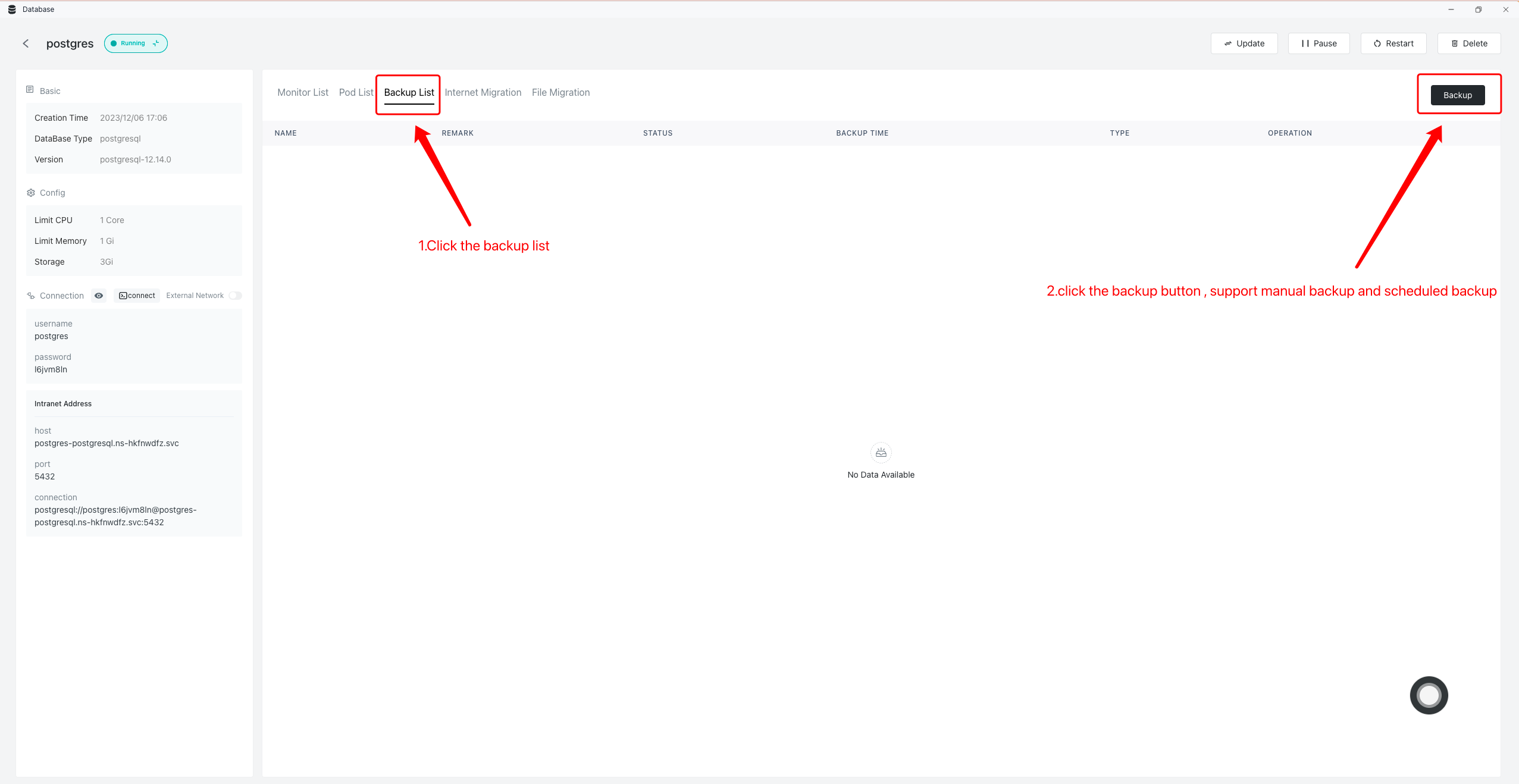Click the Running status badge
This screenshot has height=784, width=1519.
tap(136, 43)
